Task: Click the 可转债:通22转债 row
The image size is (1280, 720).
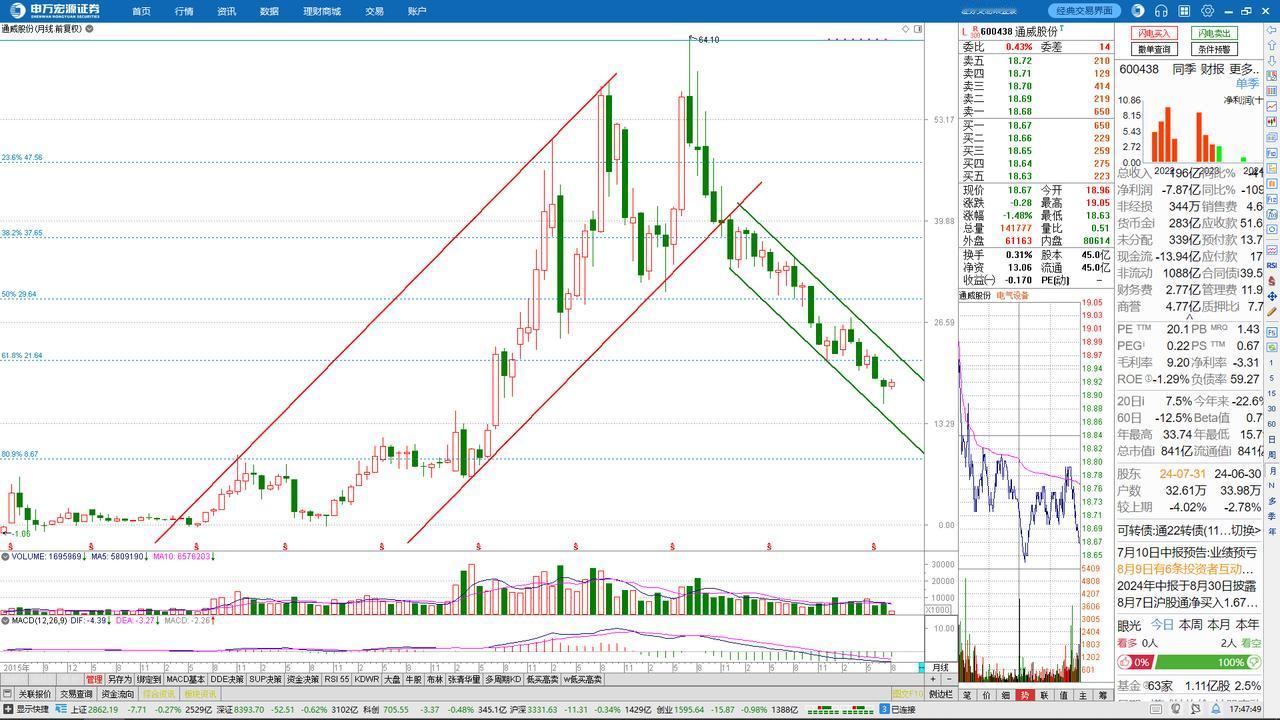Action: (x=1189, y=530)
